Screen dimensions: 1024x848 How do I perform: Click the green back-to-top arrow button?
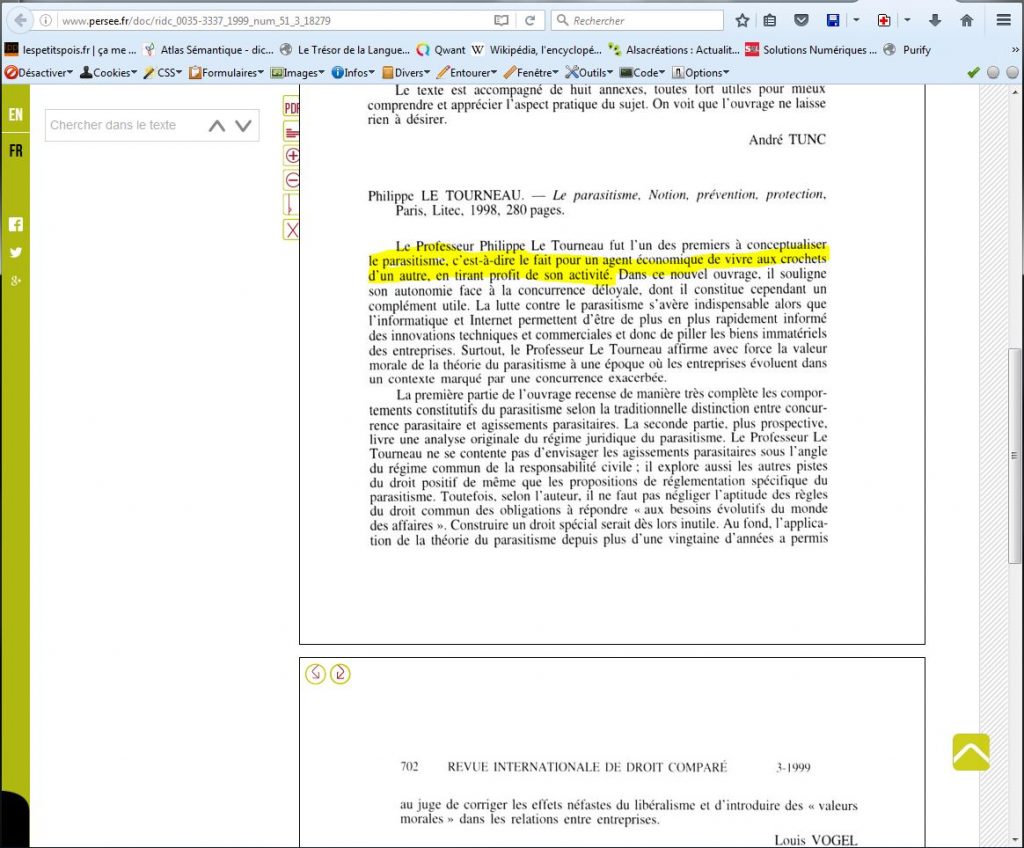[970, 752]
